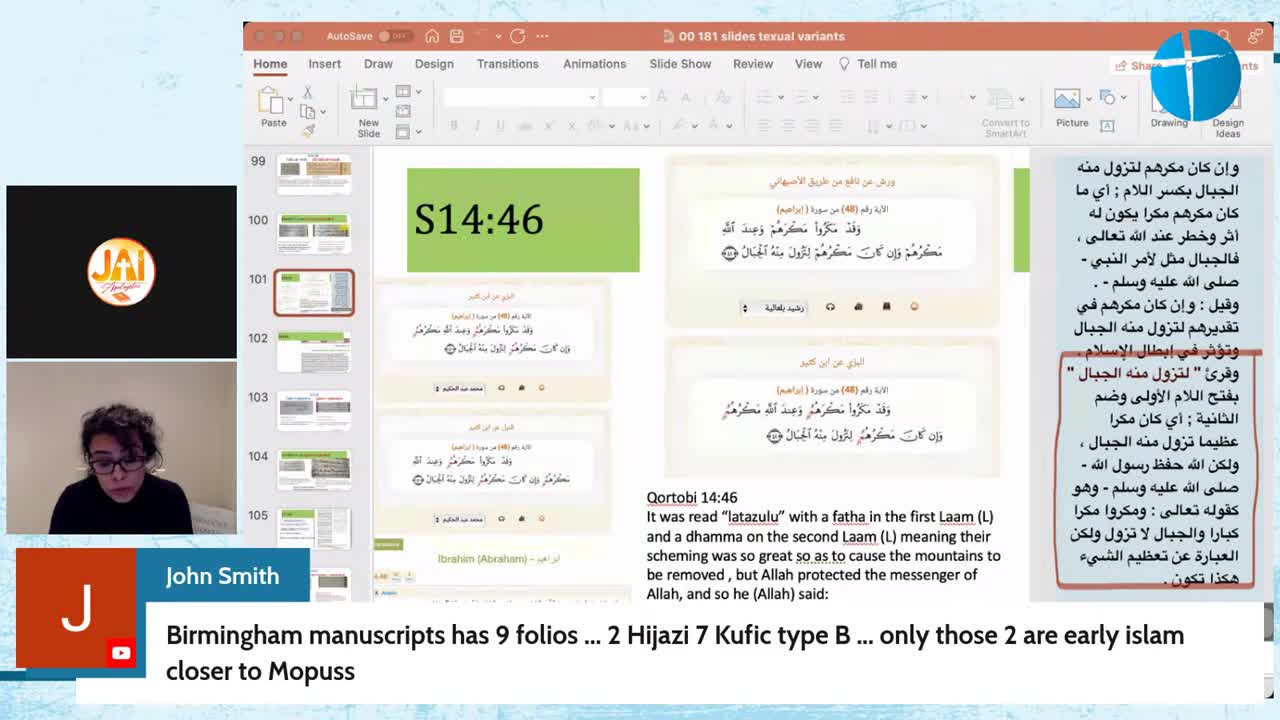Click the slide Layout icon

(x=403, y=92)
